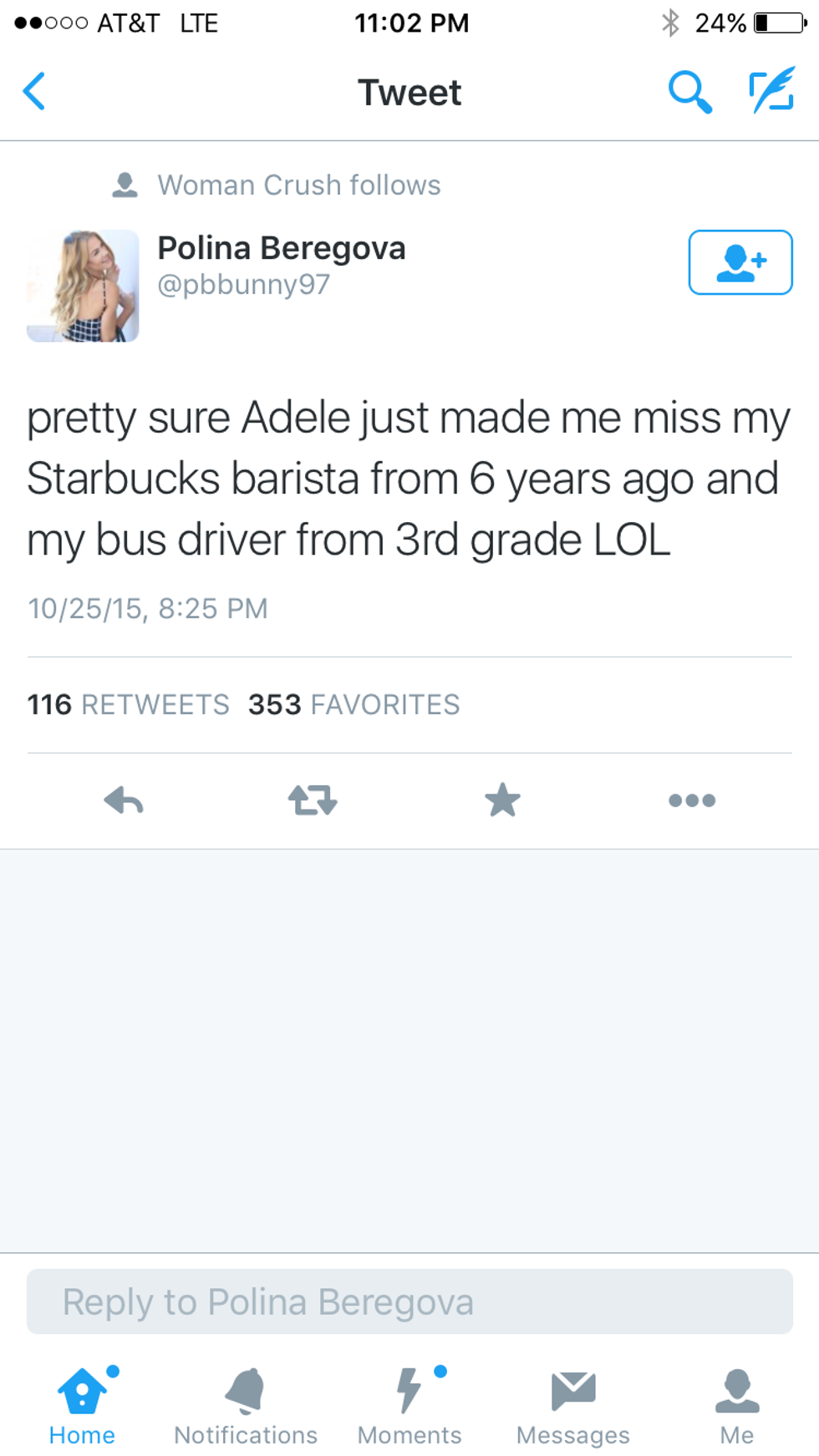Viewport: 819px width, 1456px height.
Task: Tap the Reply to Polina Beregova field
Action: coord(409,1301)
